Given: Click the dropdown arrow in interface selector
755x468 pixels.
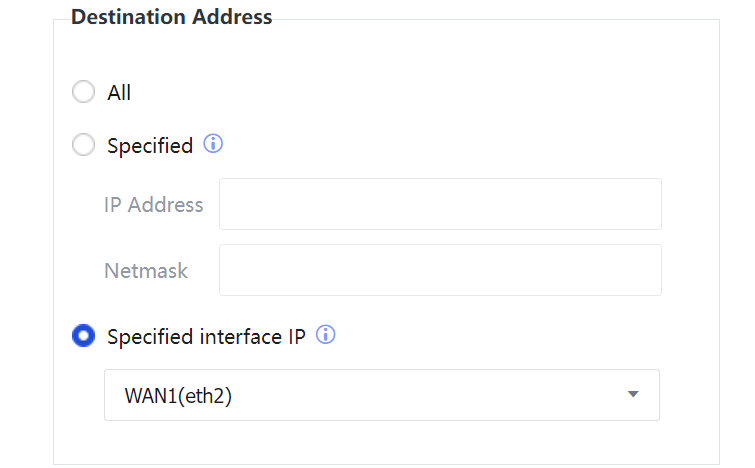Looking at the screenshot, I should point(632,395).
